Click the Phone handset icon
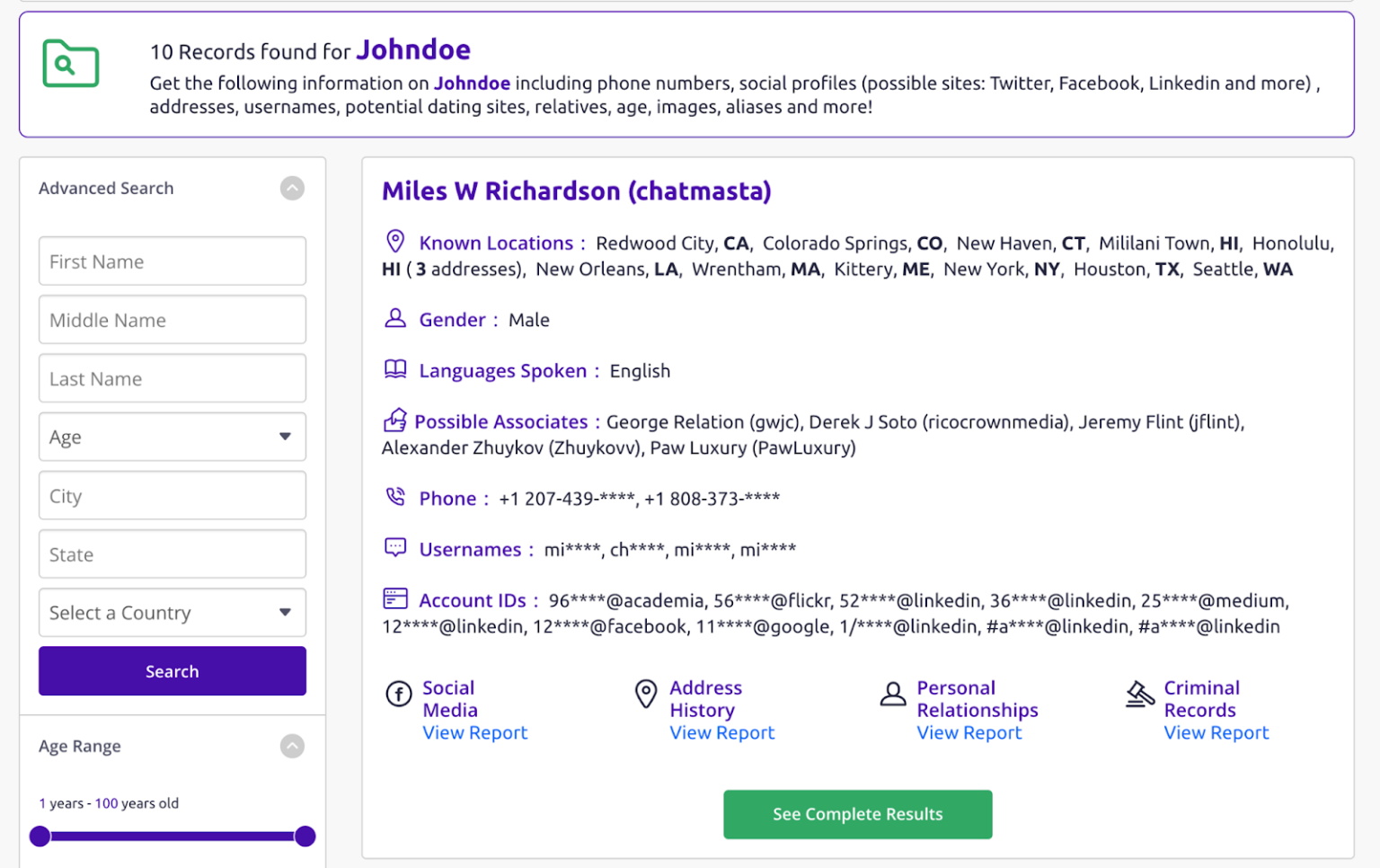 395,497
